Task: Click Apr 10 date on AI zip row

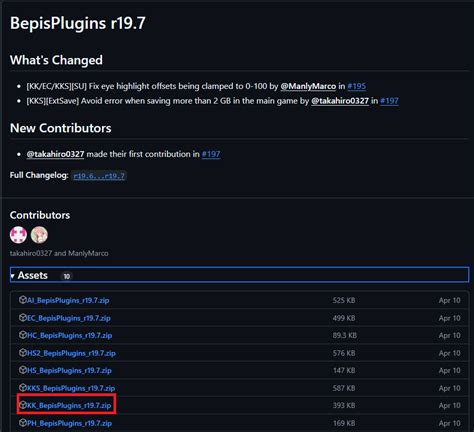Action: [449, 300]
